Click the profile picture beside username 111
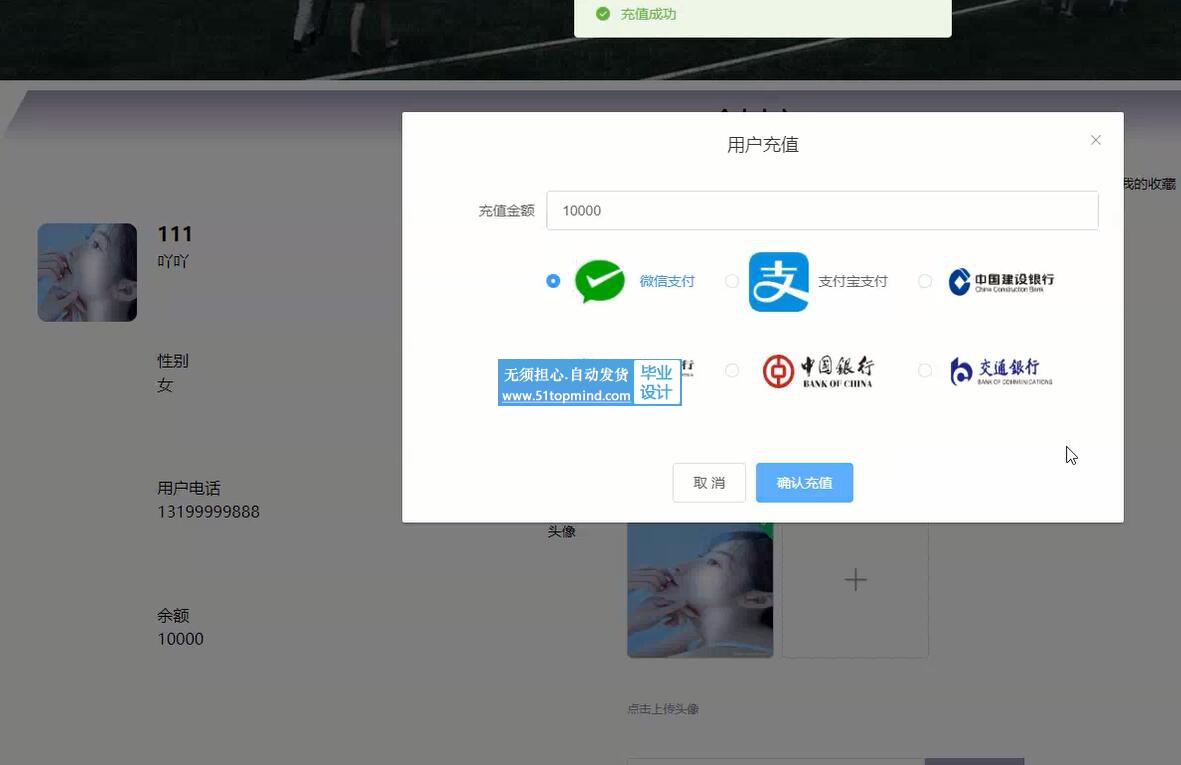This screenshot has height=765, width=1181. pyautogui.click(x=87, y=272)
